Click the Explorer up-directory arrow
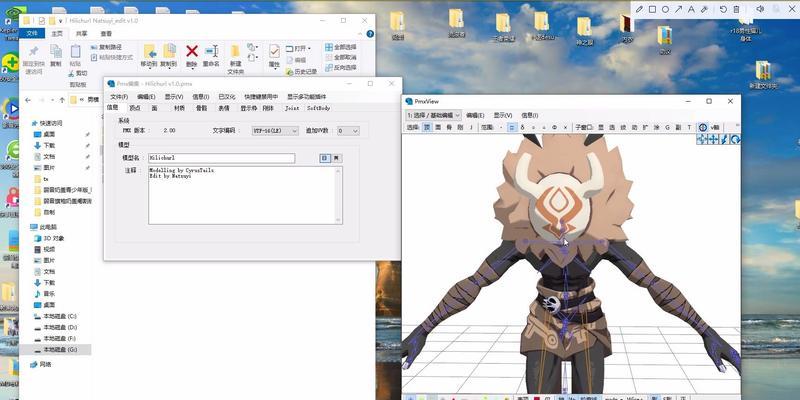Image resolution: width=800 pixels, height=400 pixels. (62, 99)
